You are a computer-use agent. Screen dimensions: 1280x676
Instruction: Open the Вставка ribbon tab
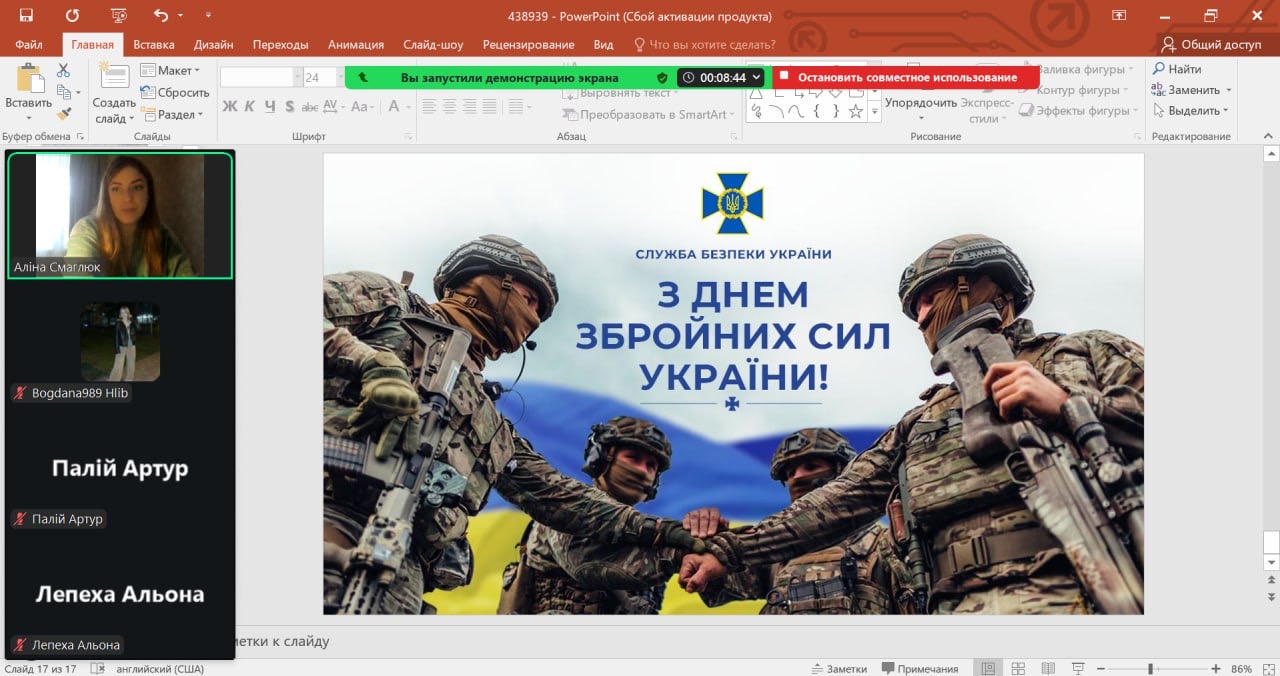click(x=153, y=44)
